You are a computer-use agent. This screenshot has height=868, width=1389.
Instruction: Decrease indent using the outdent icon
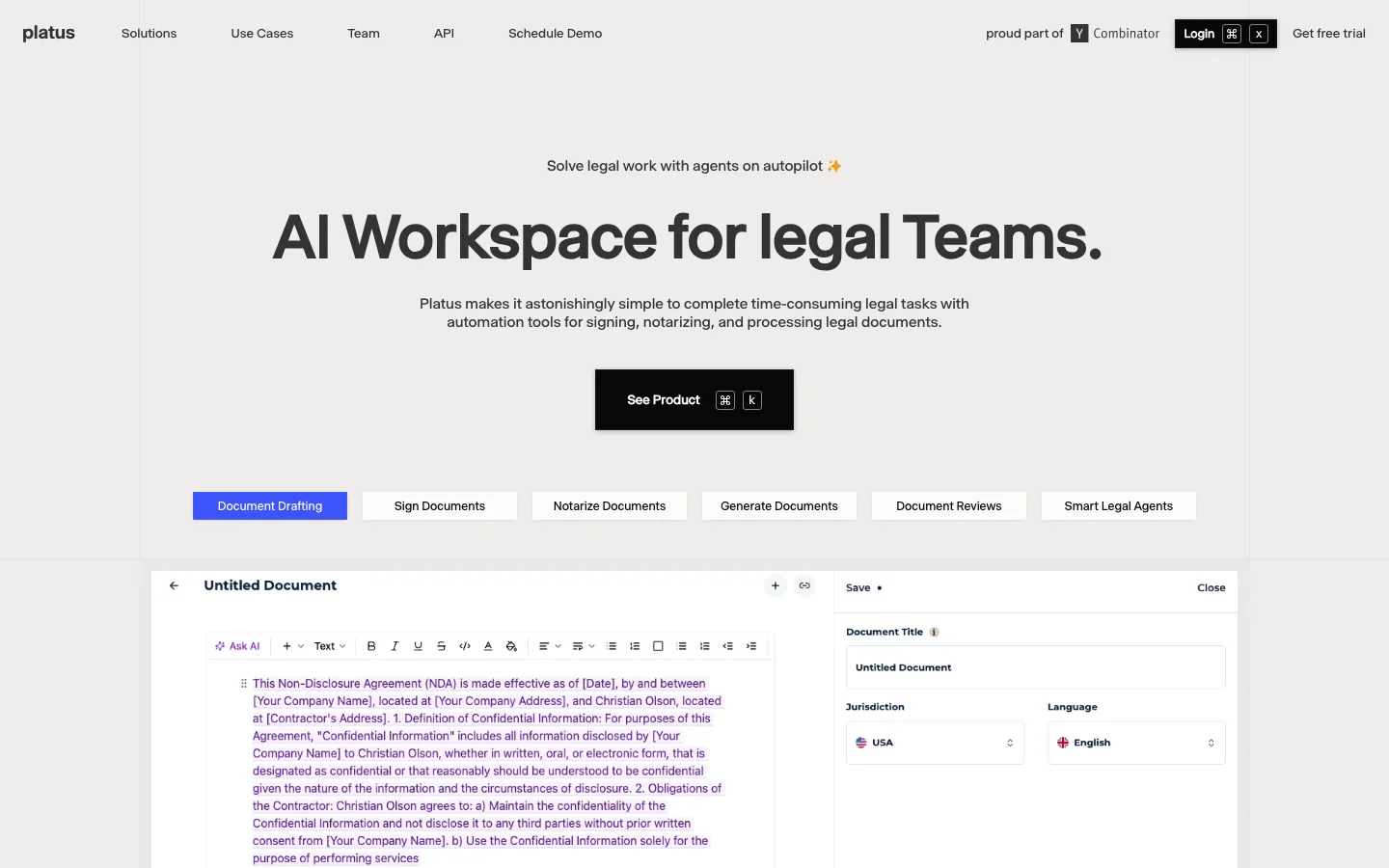(728, 646)
